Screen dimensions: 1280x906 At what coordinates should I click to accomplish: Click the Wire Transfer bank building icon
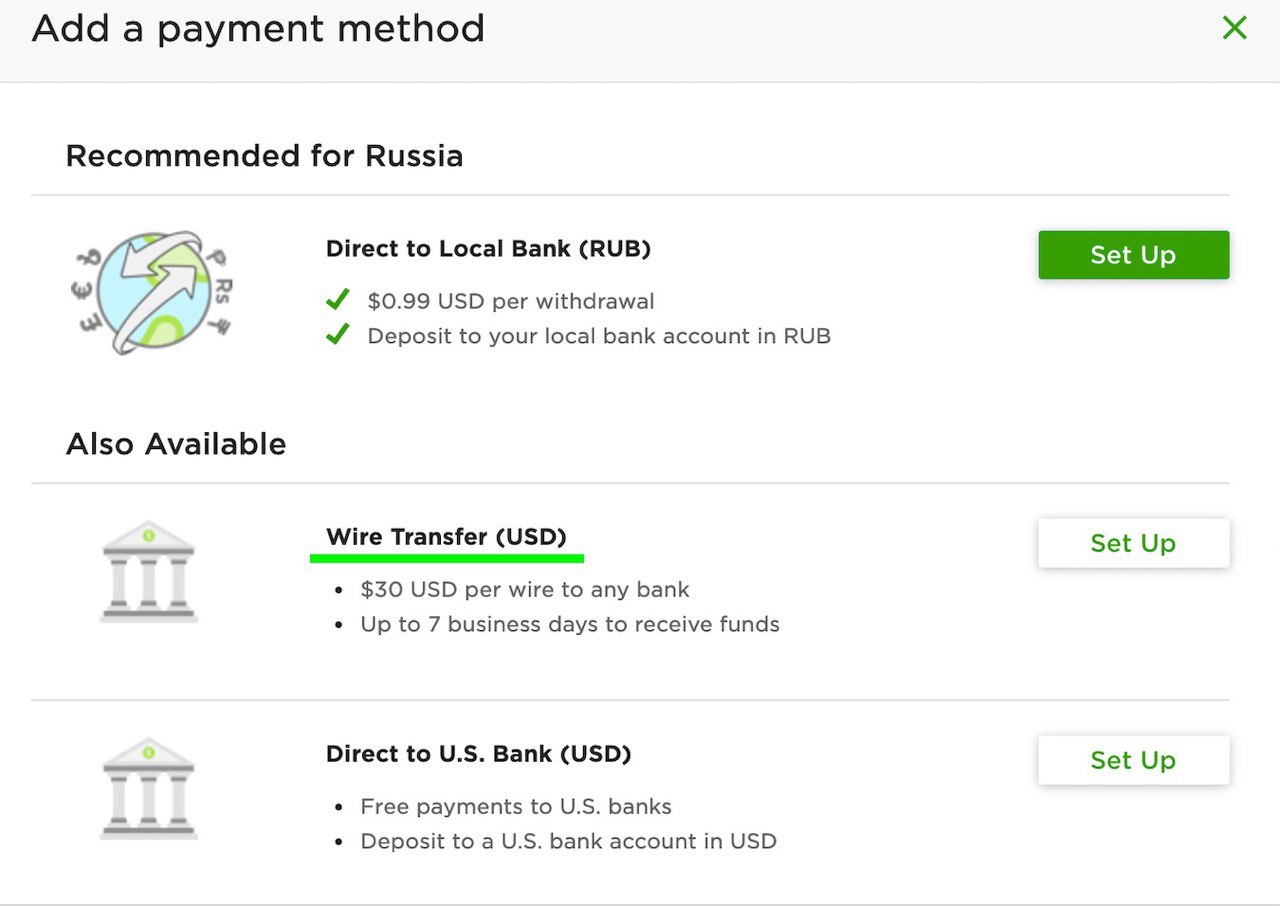click(148, 571)
